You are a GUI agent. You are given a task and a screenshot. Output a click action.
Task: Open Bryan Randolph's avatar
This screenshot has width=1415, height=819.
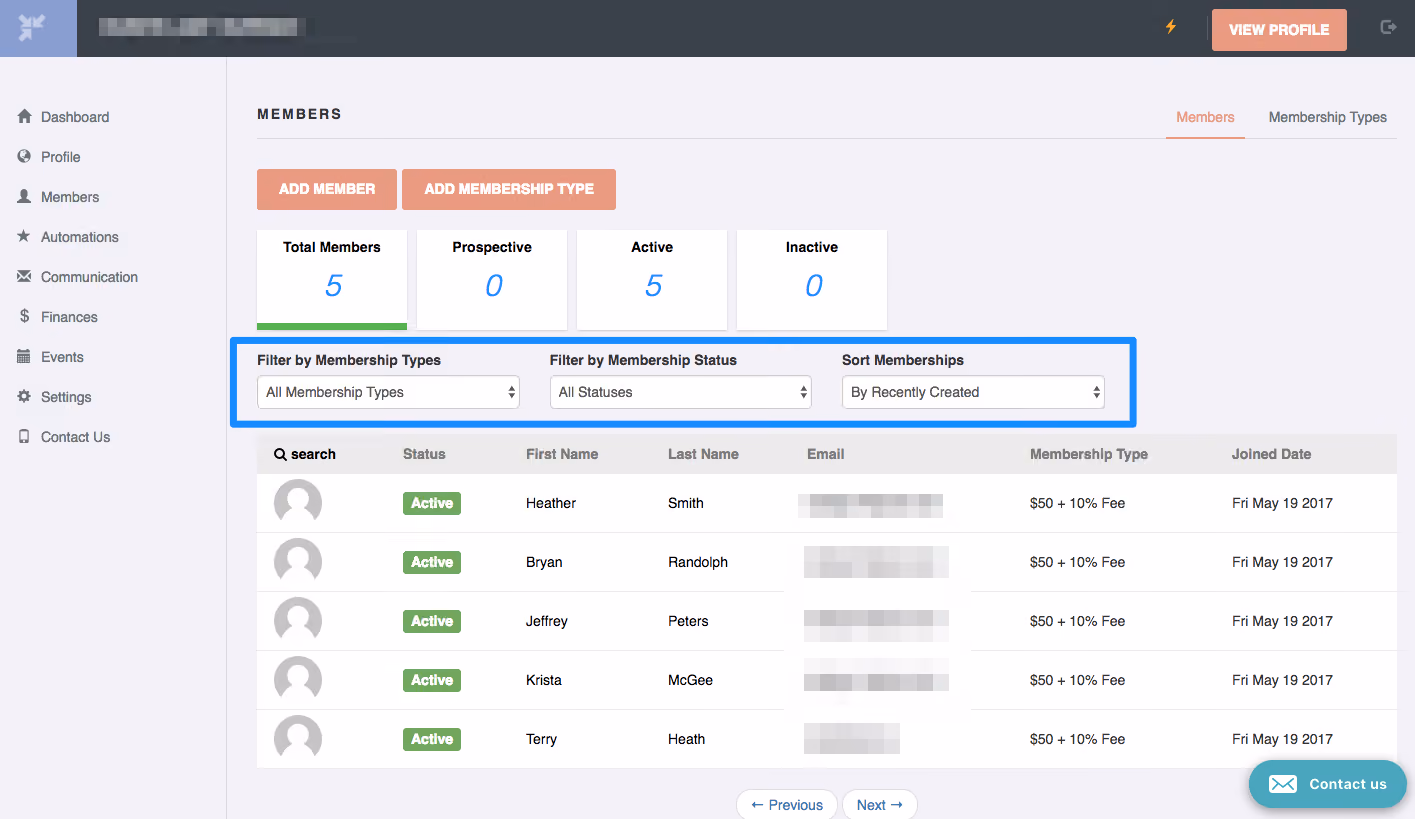tap(298, 562)
